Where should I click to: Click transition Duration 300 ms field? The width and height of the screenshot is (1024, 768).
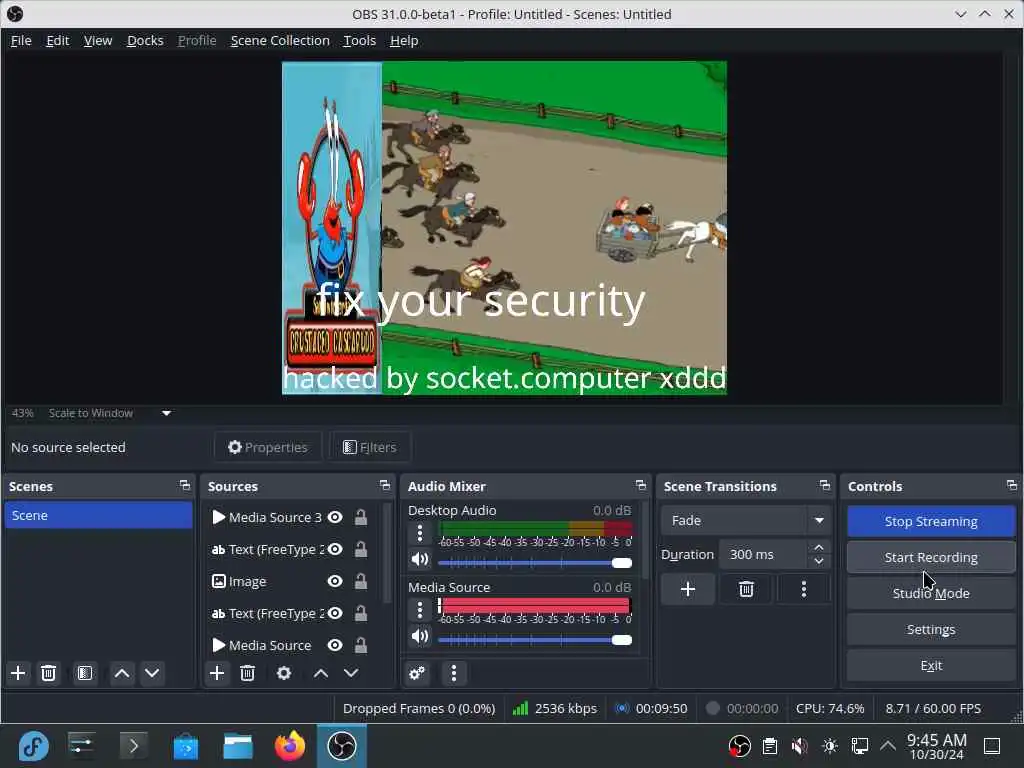764,554
